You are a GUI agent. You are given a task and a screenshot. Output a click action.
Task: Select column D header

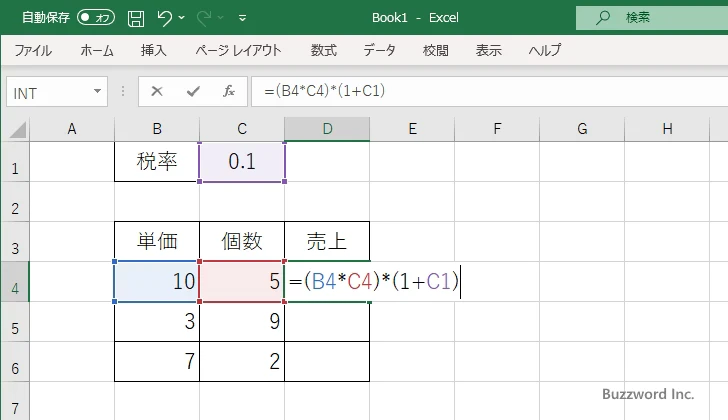pyautogui.click(x=327, y=129)
